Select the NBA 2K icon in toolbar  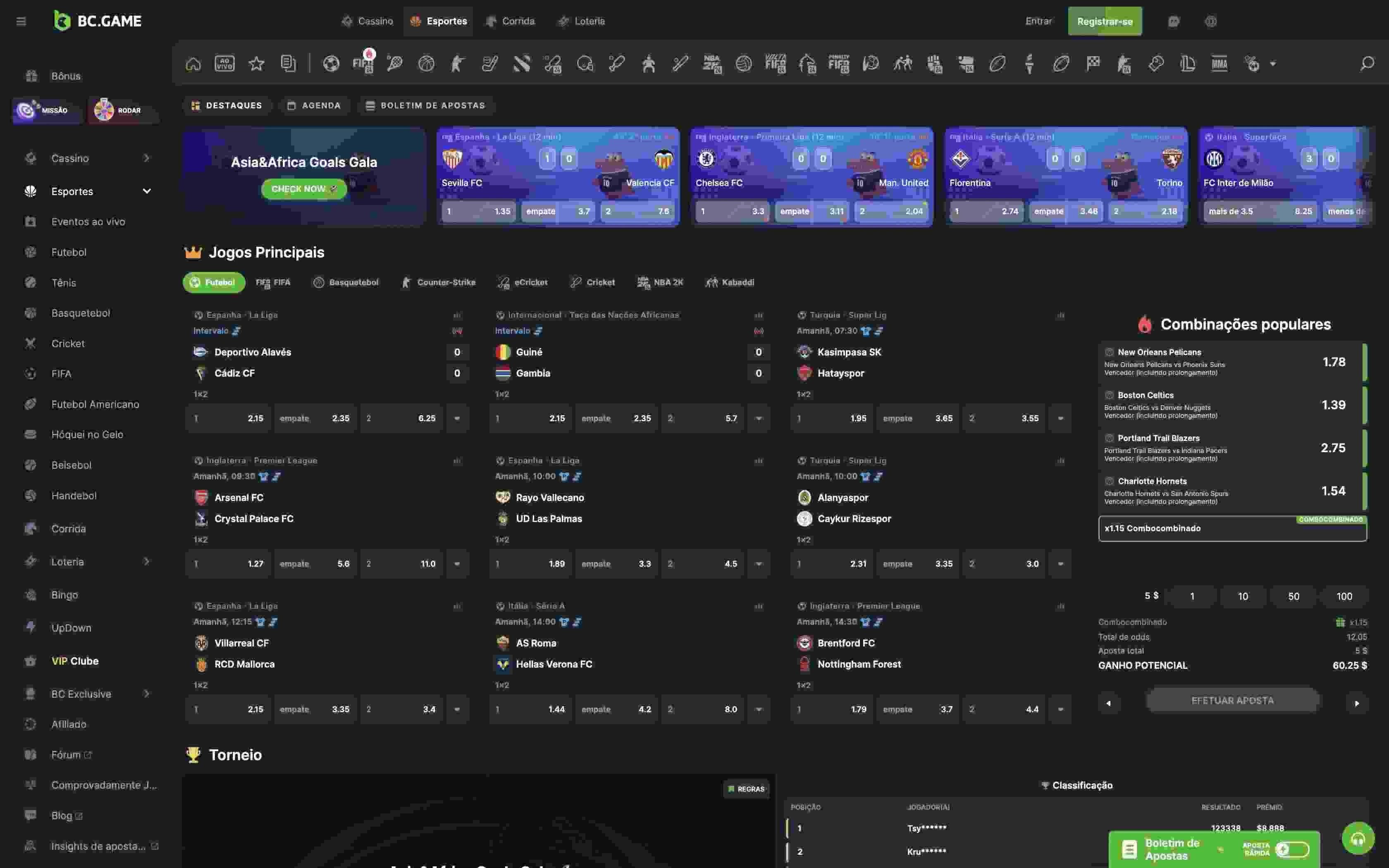(712, 64)
